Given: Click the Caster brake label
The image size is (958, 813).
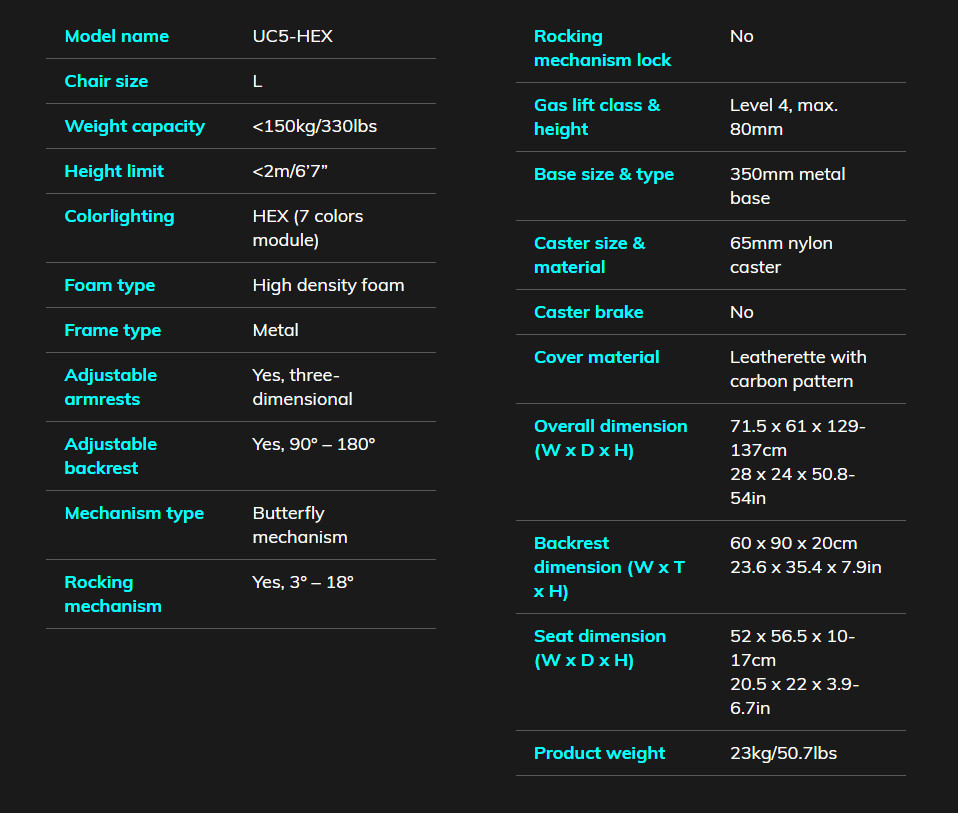Looking at the screenshot, I should coord(588,312).
